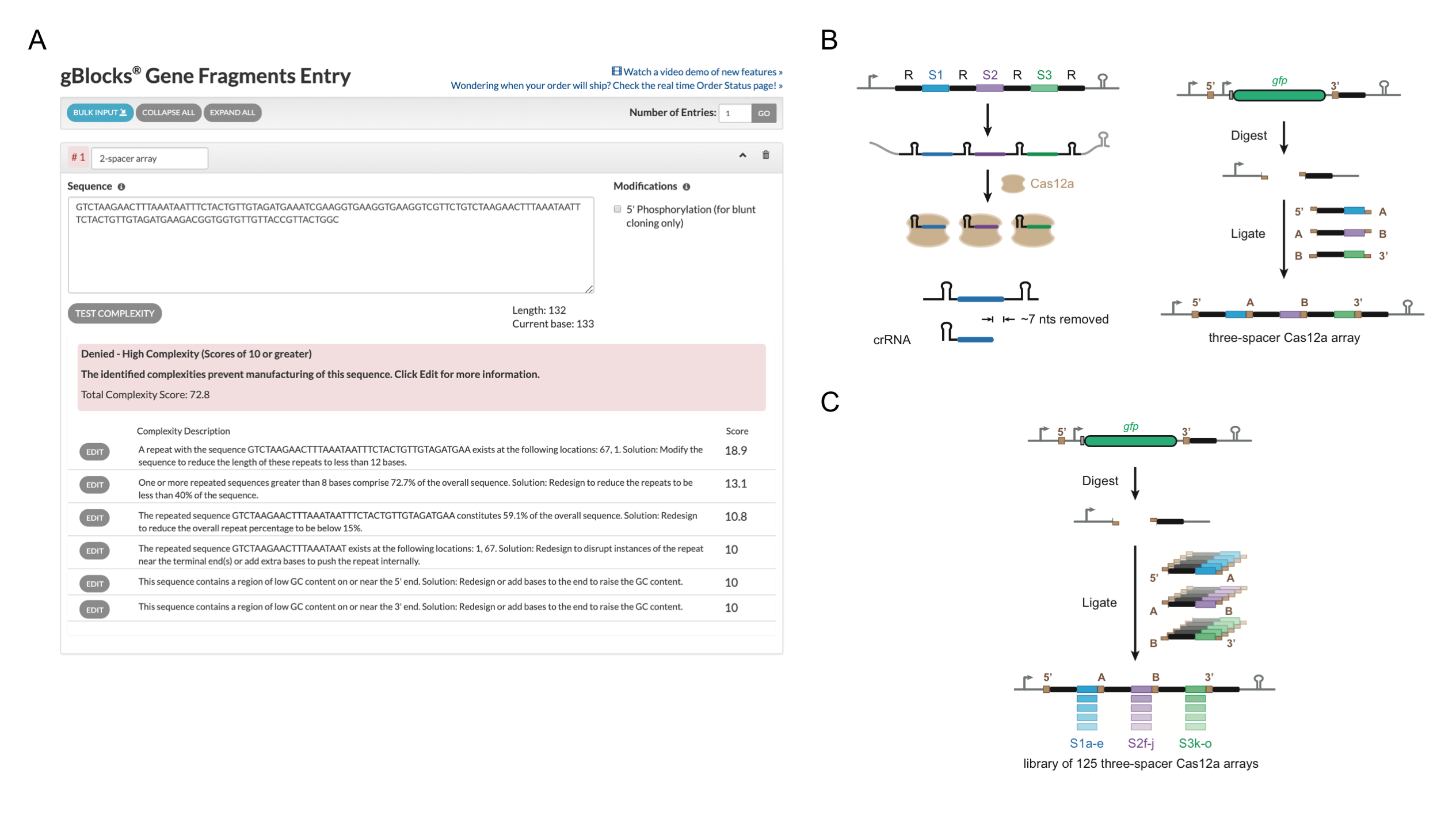Run TEST COMPLEXITY on the sequence

tap(114, 313)
